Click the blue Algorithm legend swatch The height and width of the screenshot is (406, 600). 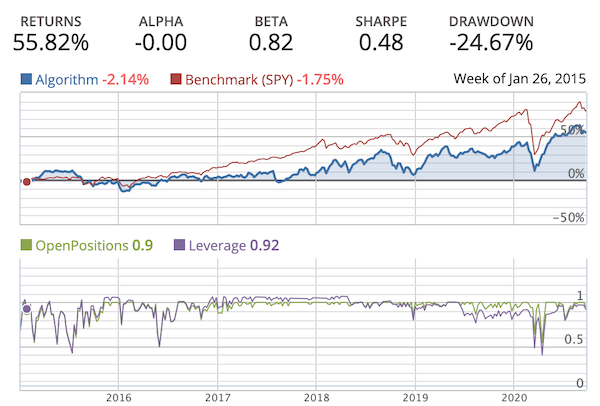[26, 79]
